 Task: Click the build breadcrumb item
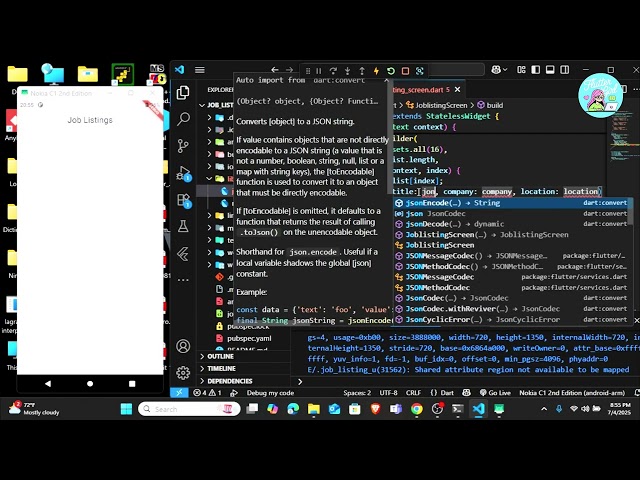point(490,105)
